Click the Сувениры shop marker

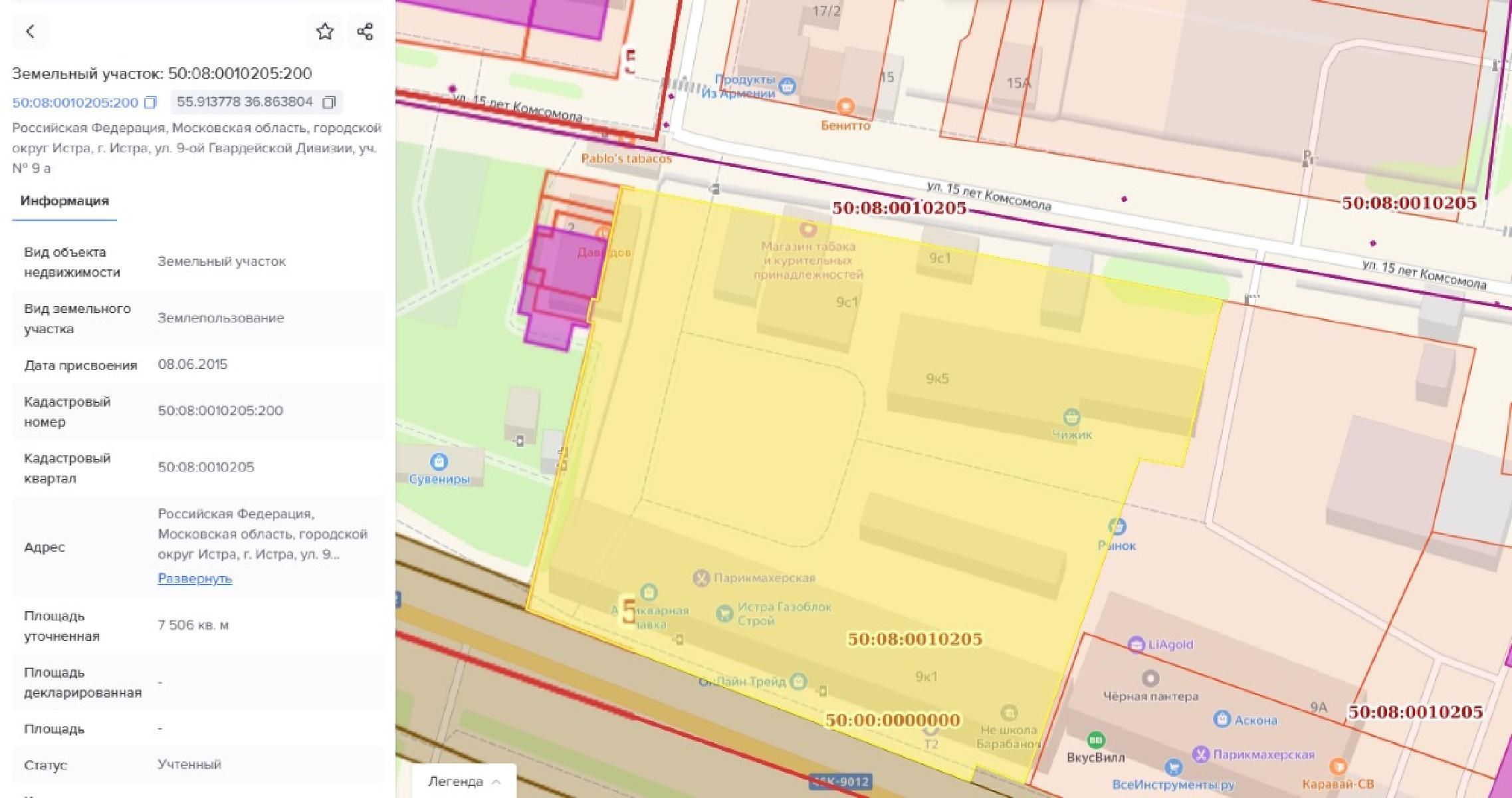coord(438,461)
